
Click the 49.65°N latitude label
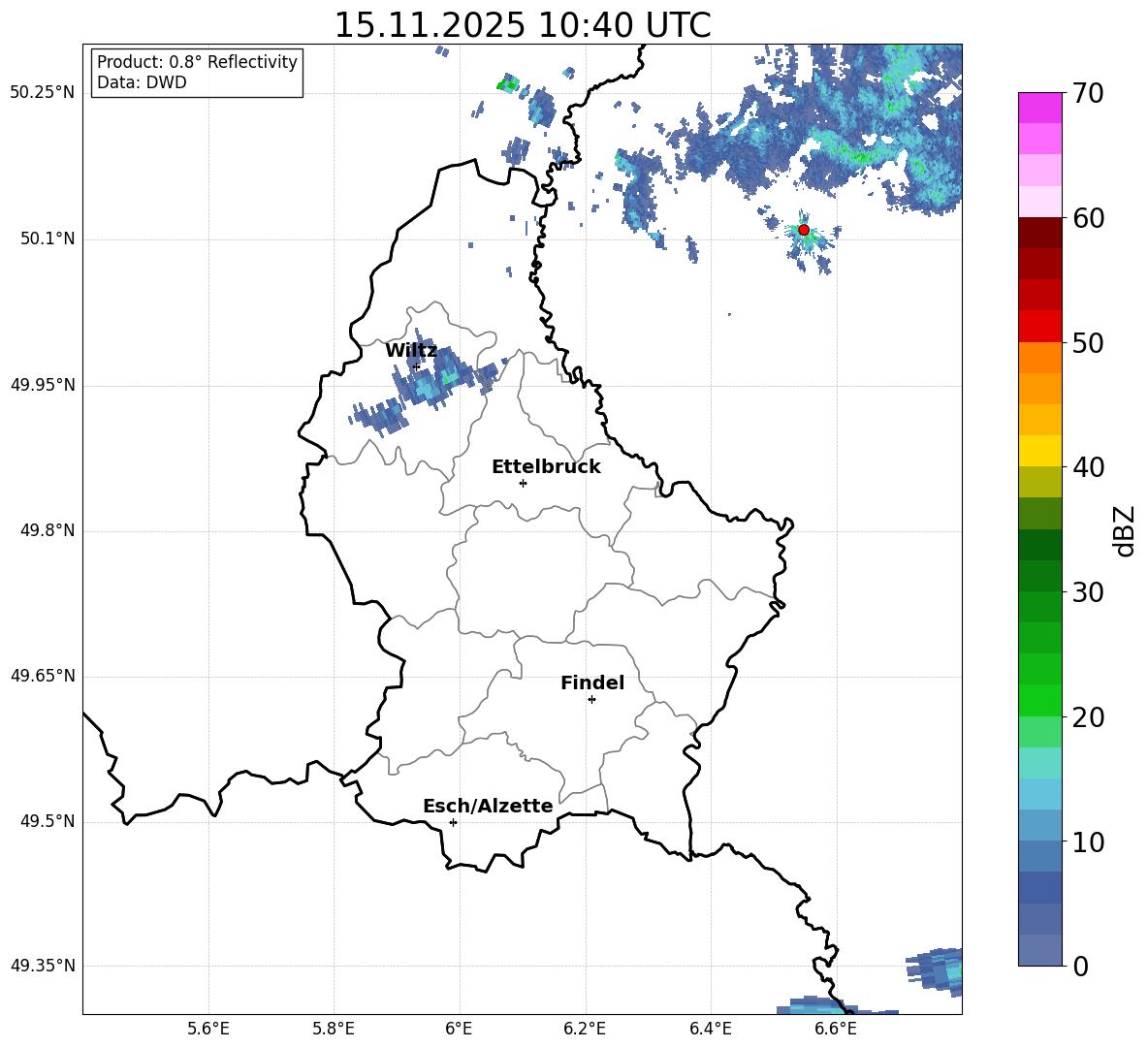(43, 676)
